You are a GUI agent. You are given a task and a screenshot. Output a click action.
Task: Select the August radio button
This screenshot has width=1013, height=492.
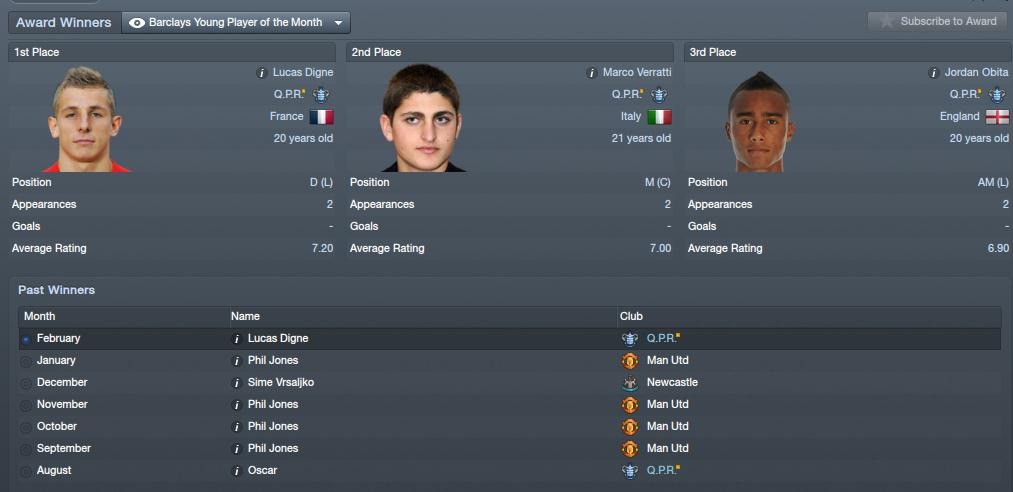click(26, 471)
